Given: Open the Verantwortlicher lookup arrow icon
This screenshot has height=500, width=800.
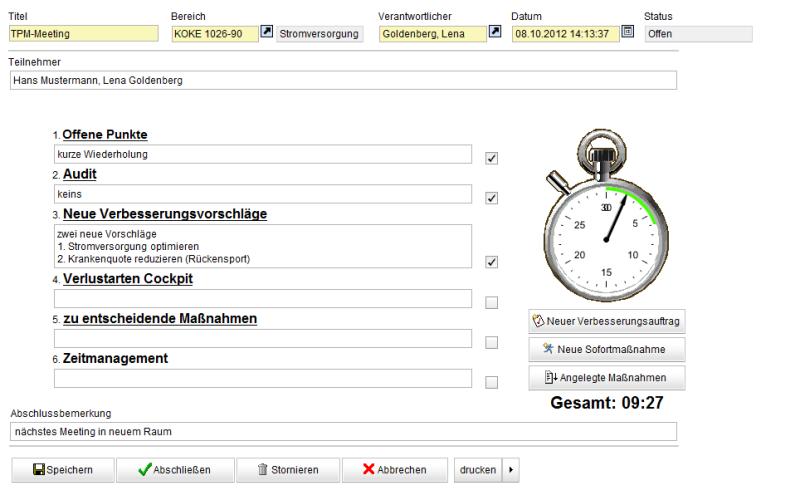Looking at the screenshot, I should click(495, 32).
